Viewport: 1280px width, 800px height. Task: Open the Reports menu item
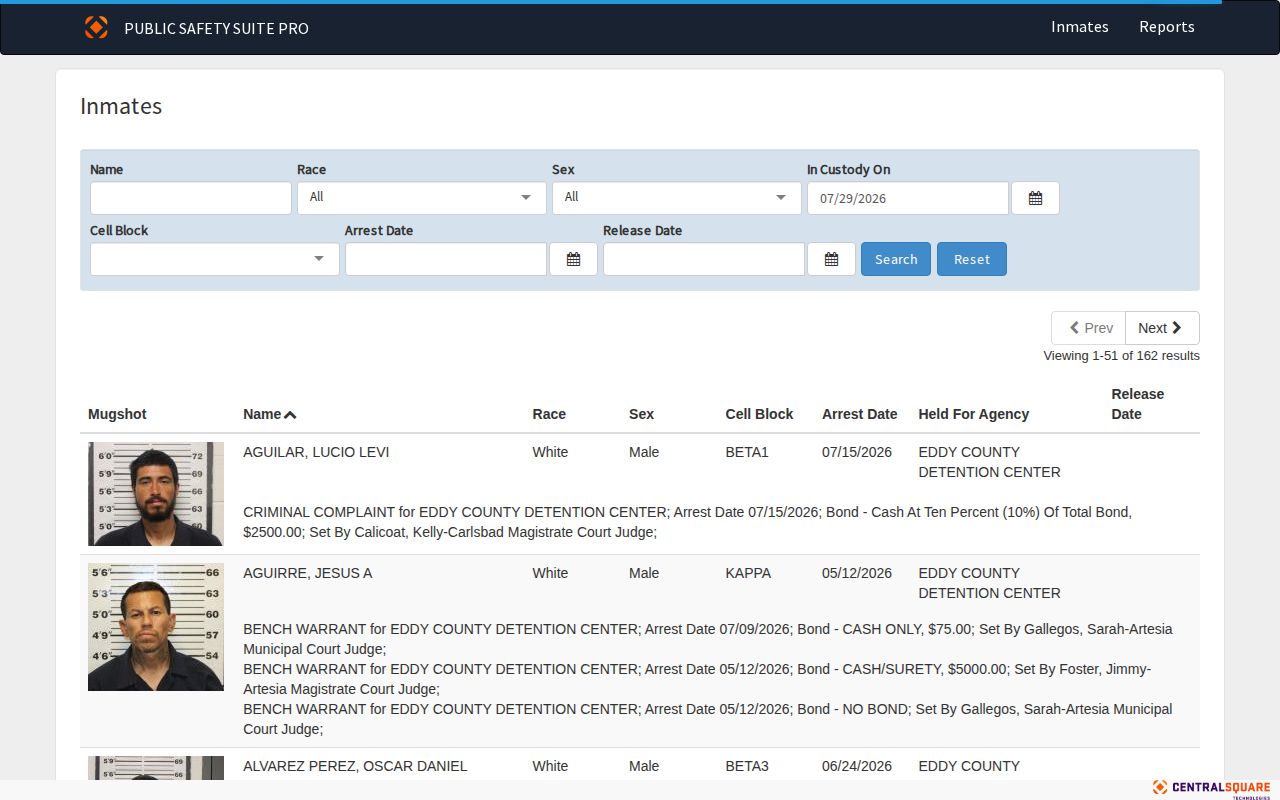[x=1166, y=27]
